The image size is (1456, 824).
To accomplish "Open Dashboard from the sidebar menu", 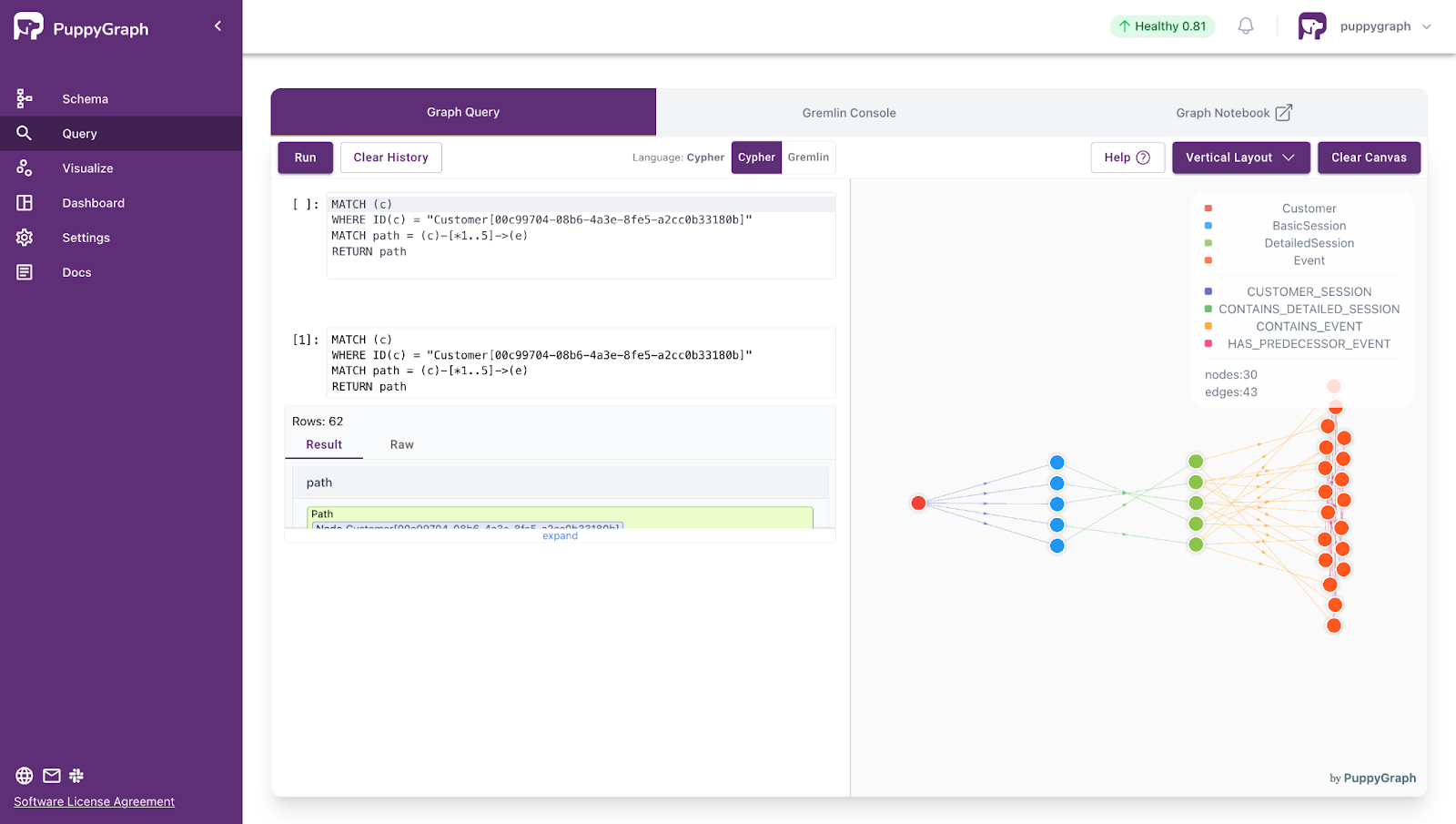I will [93, 202].
